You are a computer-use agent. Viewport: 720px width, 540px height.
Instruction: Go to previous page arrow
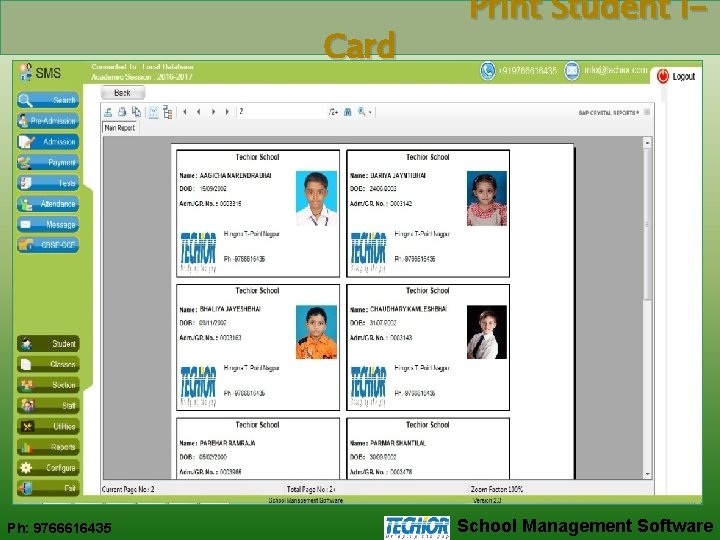[x=198, y=112]
